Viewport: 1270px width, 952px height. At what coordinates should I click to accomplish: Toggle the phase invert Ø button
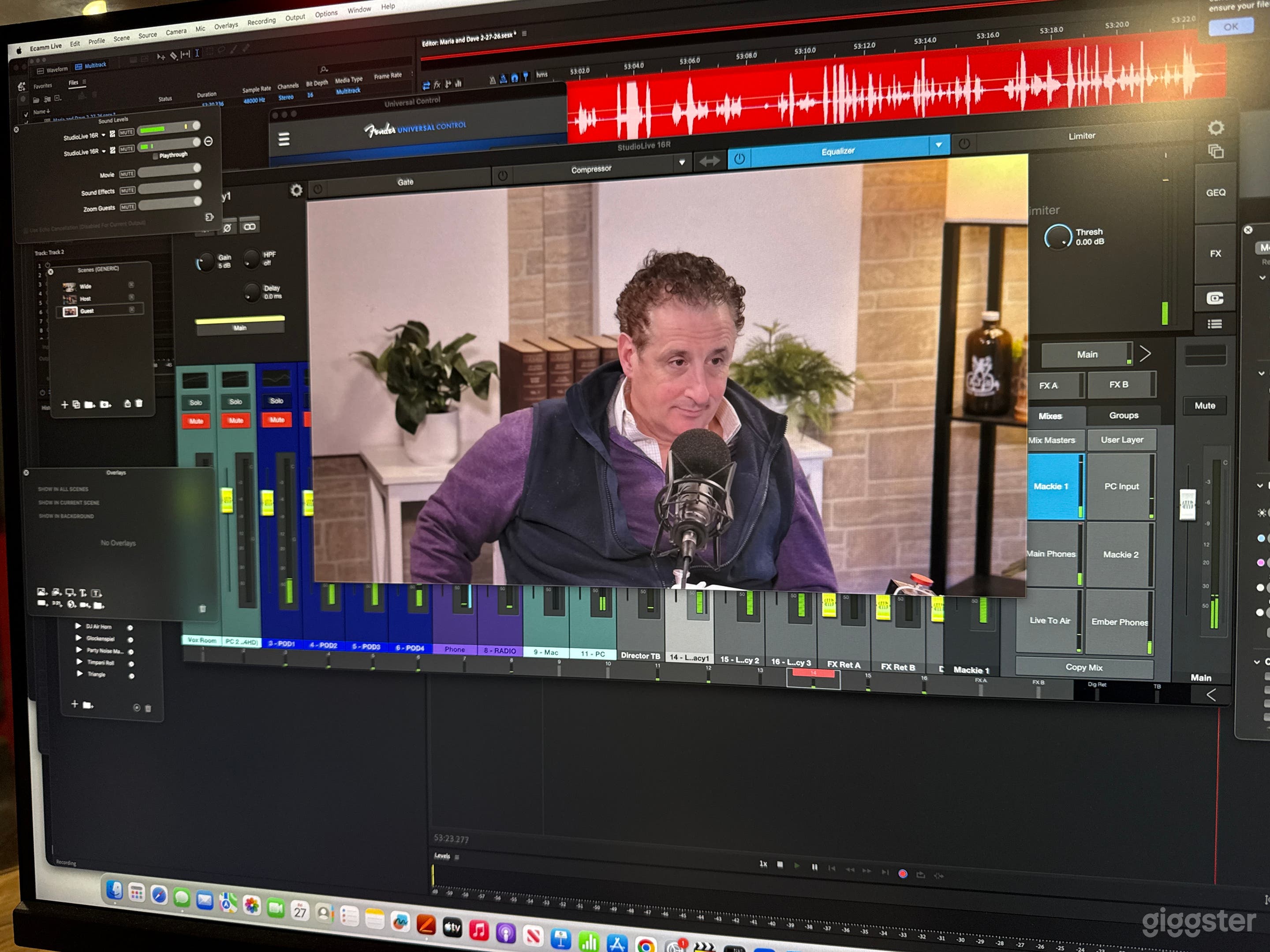coord(228,228)
